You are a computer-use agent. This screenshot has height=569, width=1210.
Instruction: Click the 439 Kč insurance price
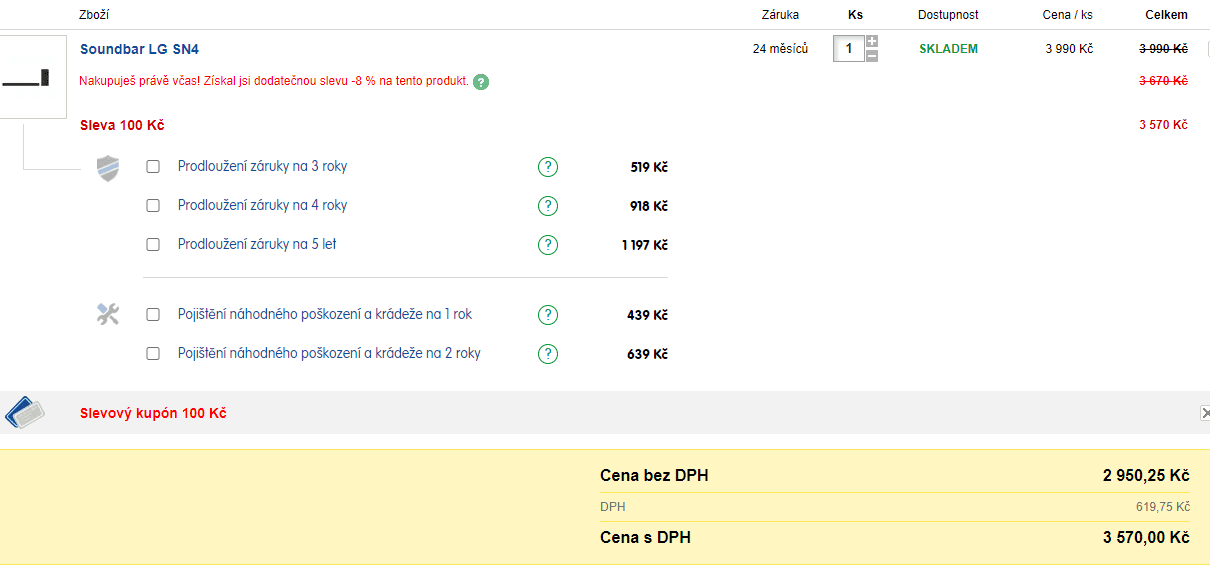coord(648,315)
